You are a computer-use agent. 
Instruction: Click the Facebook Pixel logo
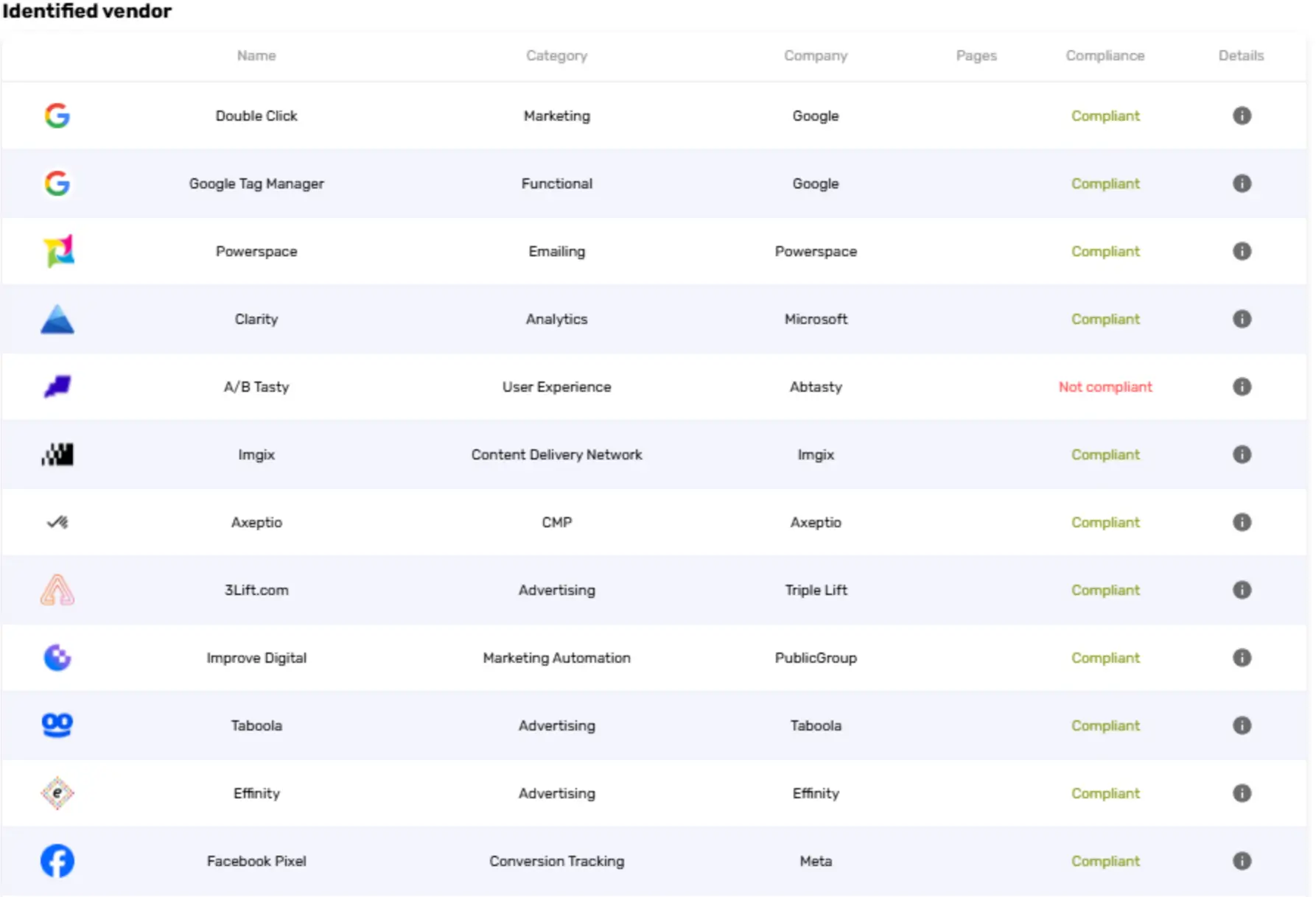point(57,861)
